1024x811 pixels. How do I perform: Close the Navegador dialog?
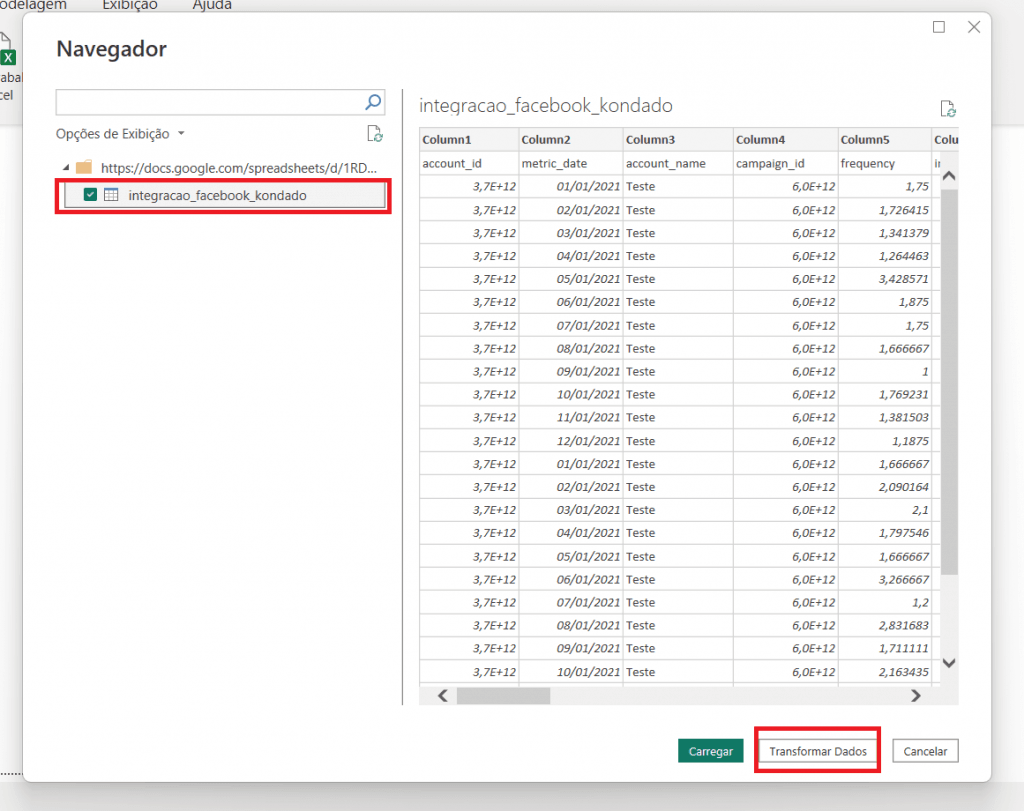(974, 27)
